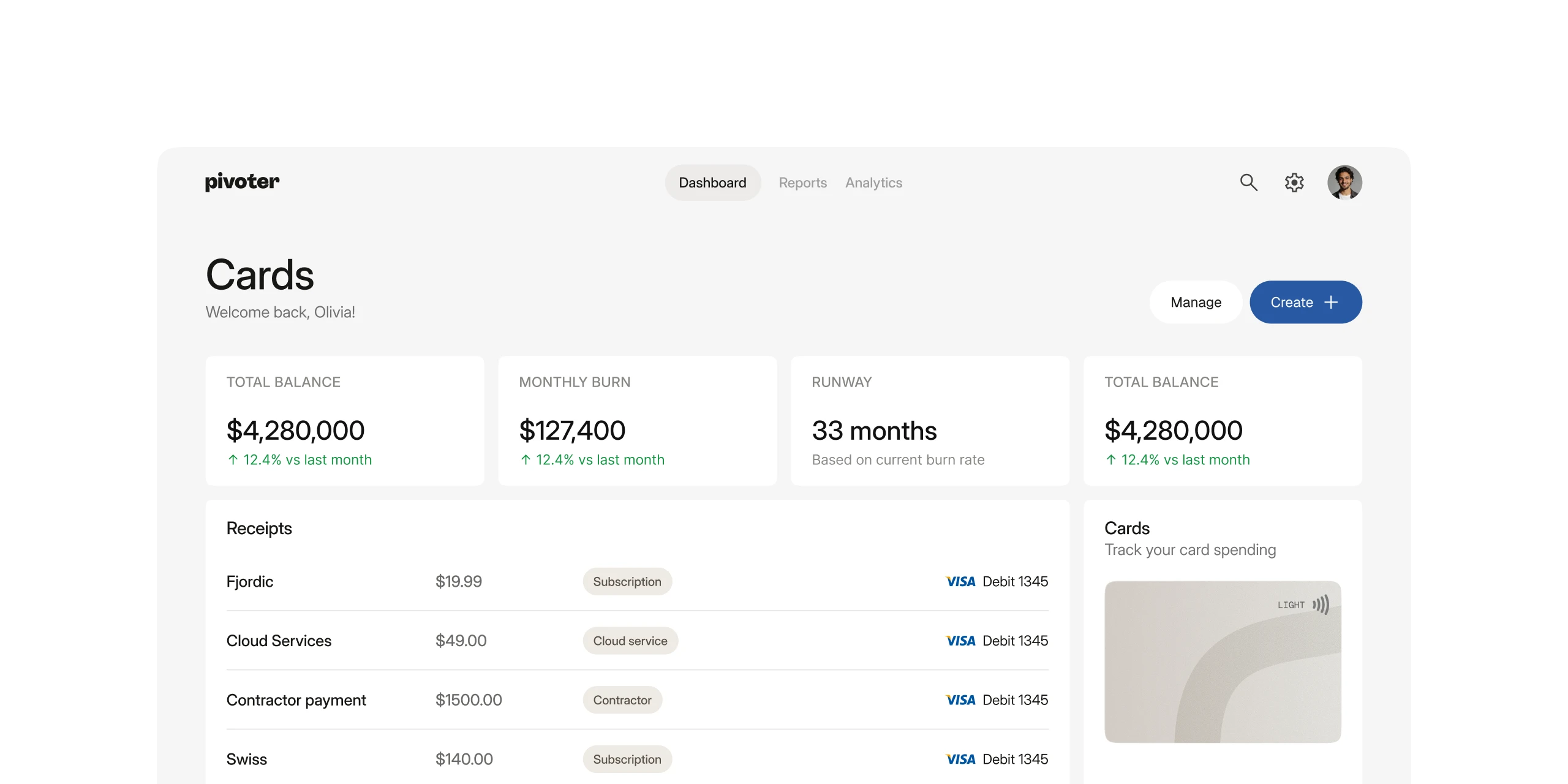Select the Contractor tag

pyautogui.click(x=622, y=700)
